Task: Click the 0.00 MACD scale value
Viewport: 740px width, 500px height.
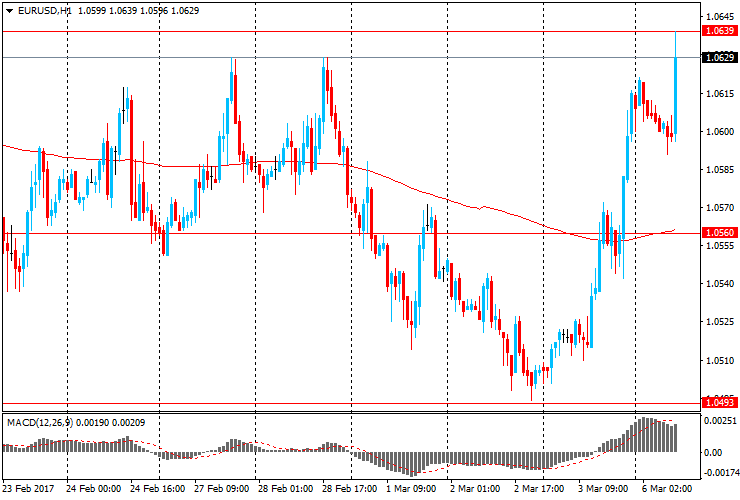Action: pyautogui.click(x=713, y=453)
